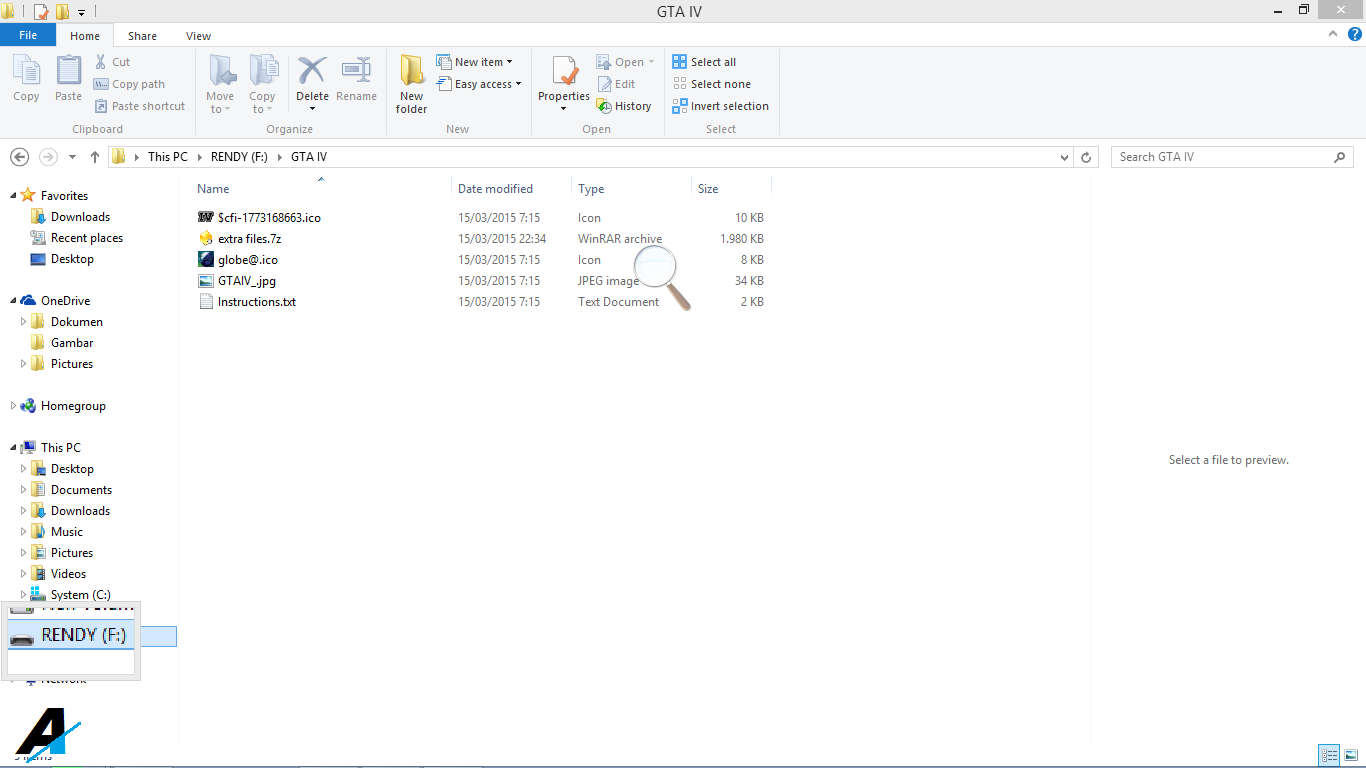
Task: Open the Quick Access Toolbar customize dropdown
Action: coord(81,13)
